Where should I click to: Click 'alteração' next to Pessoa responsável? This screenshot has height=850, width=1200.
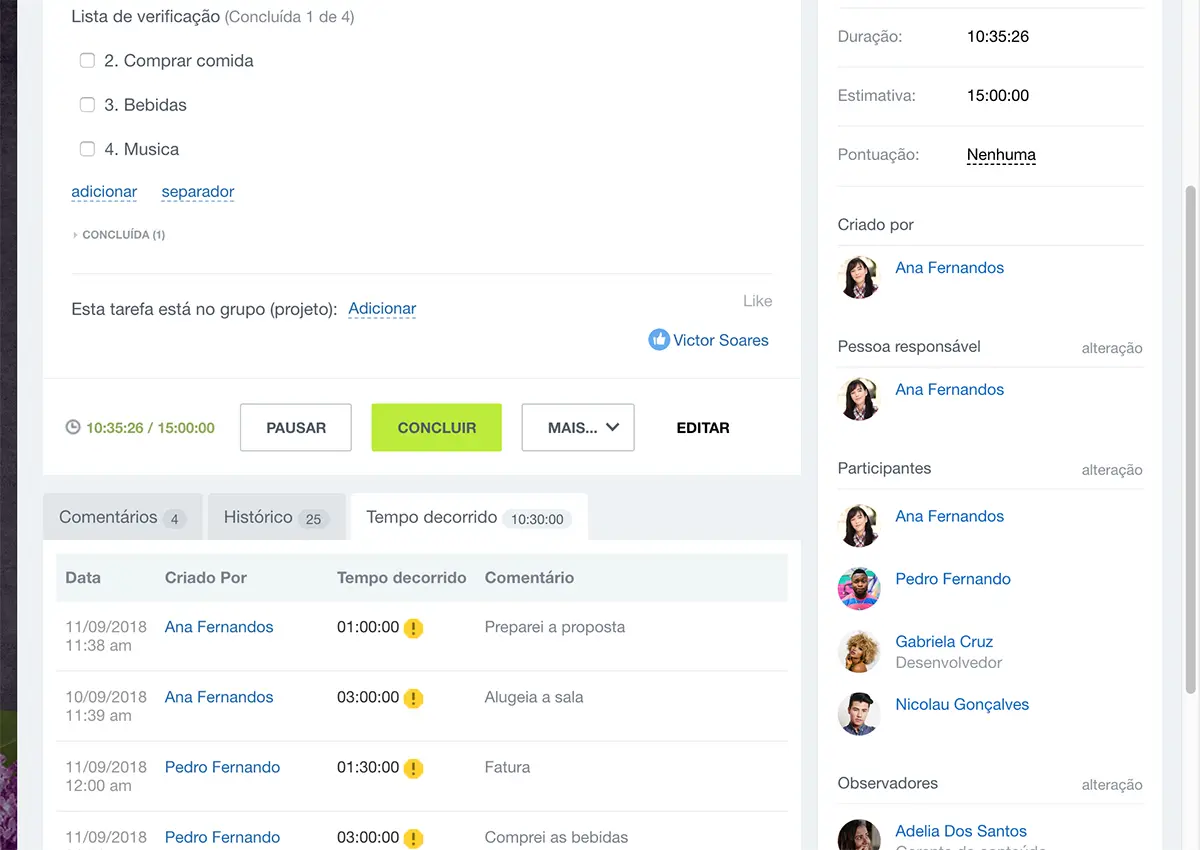[x=1111, y=348]
